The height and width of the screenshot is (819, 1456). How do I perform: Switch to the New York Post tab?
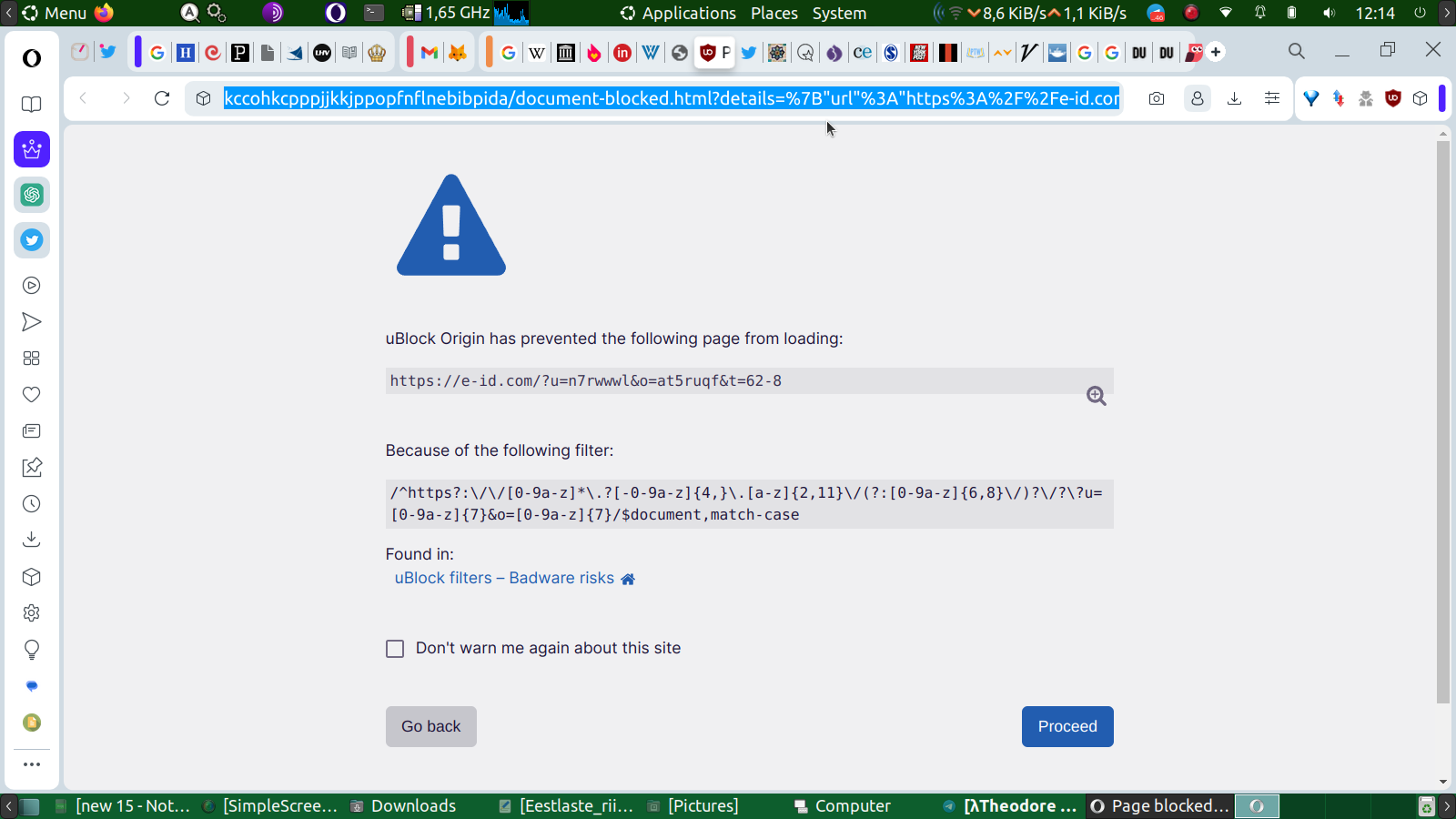919,53
